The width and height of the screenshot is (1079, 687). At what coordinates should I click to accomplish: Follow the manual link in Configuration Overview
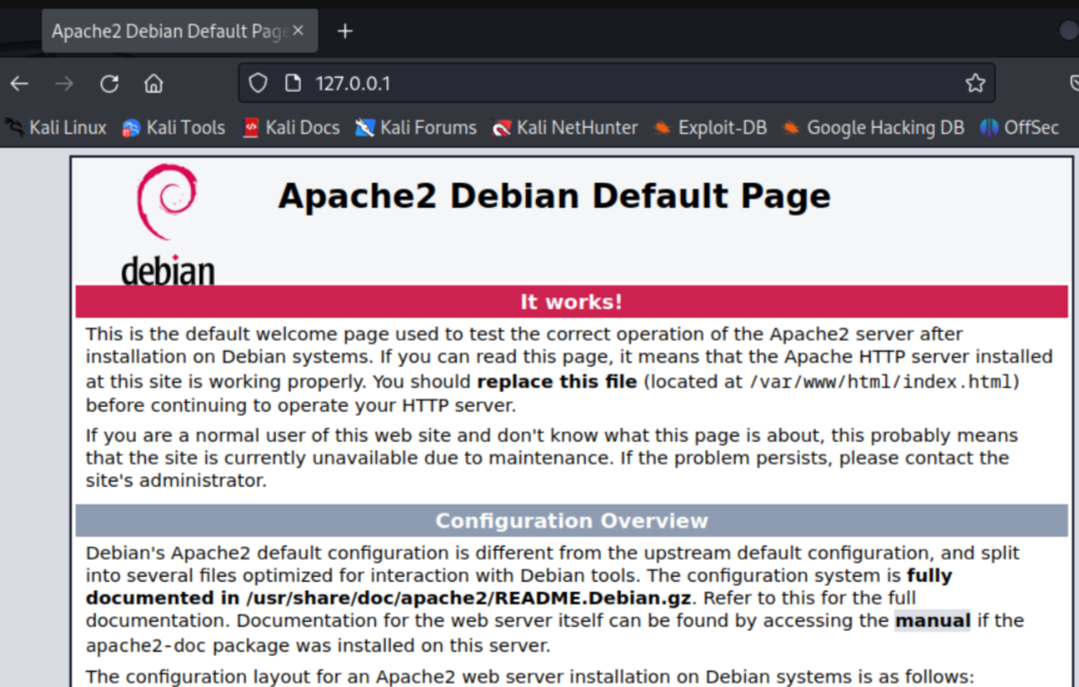tap(932, 620)
